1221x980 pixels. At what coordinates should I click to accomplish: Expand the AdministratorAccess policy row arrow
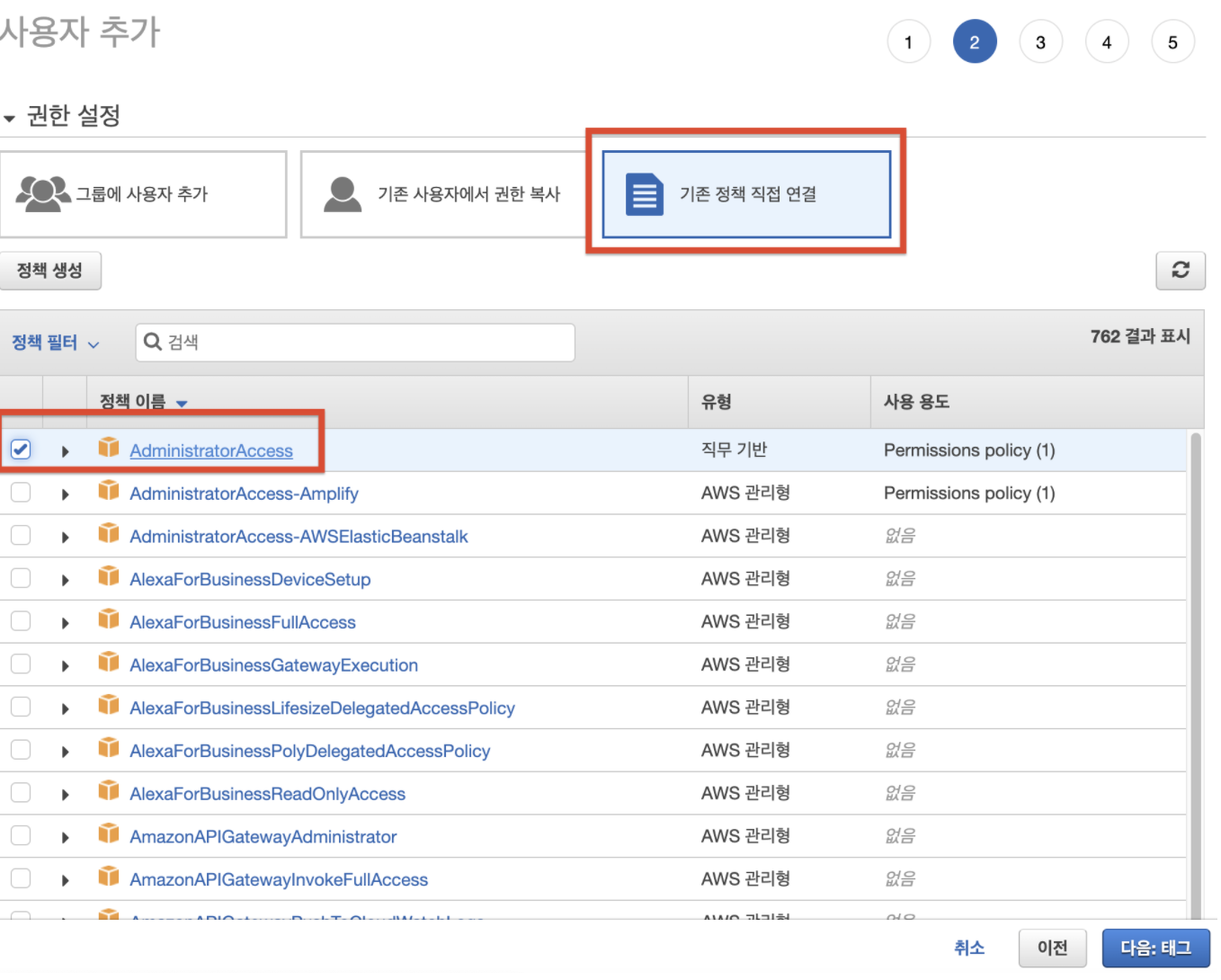point(65,451)
